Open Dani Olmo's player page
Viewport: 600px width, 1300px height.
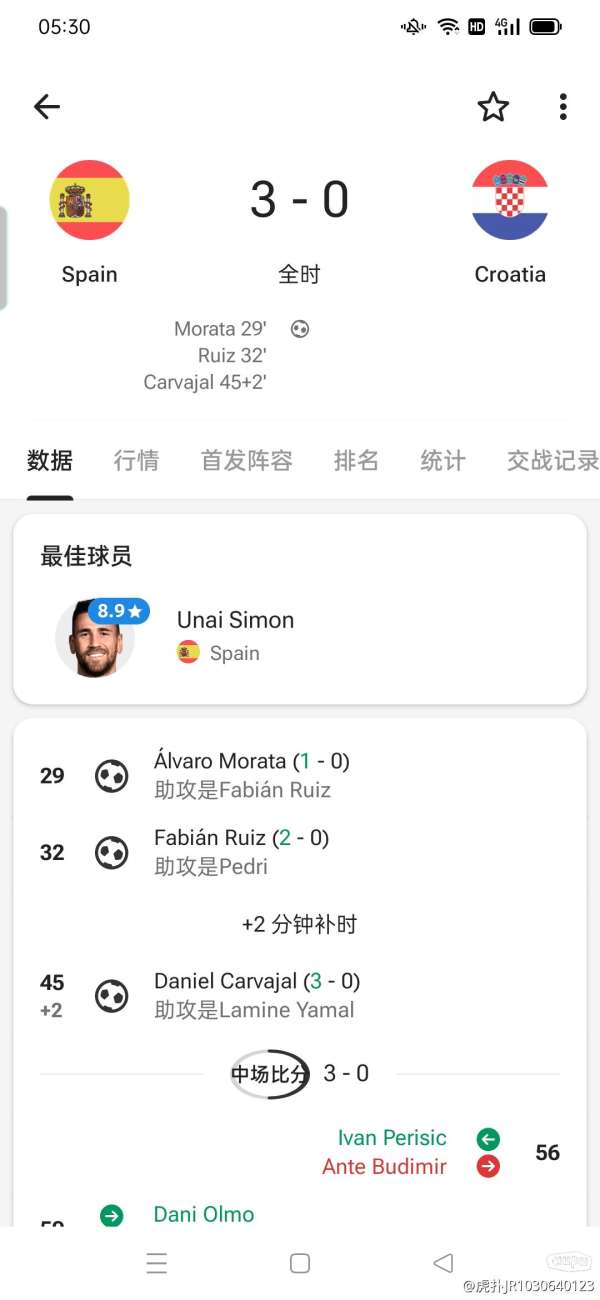pos(204,1214)
